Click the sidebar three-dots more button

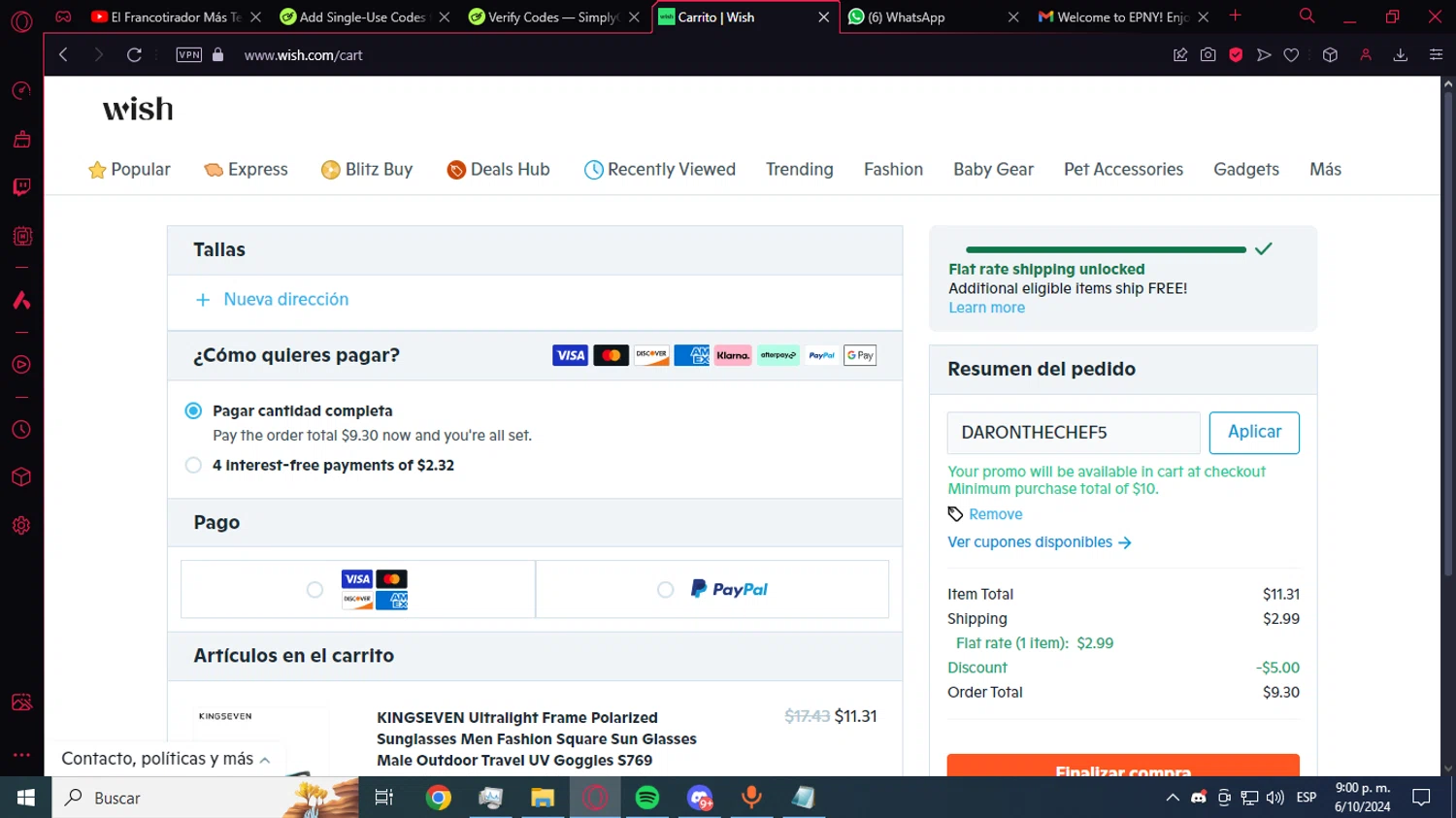point(21,754)
